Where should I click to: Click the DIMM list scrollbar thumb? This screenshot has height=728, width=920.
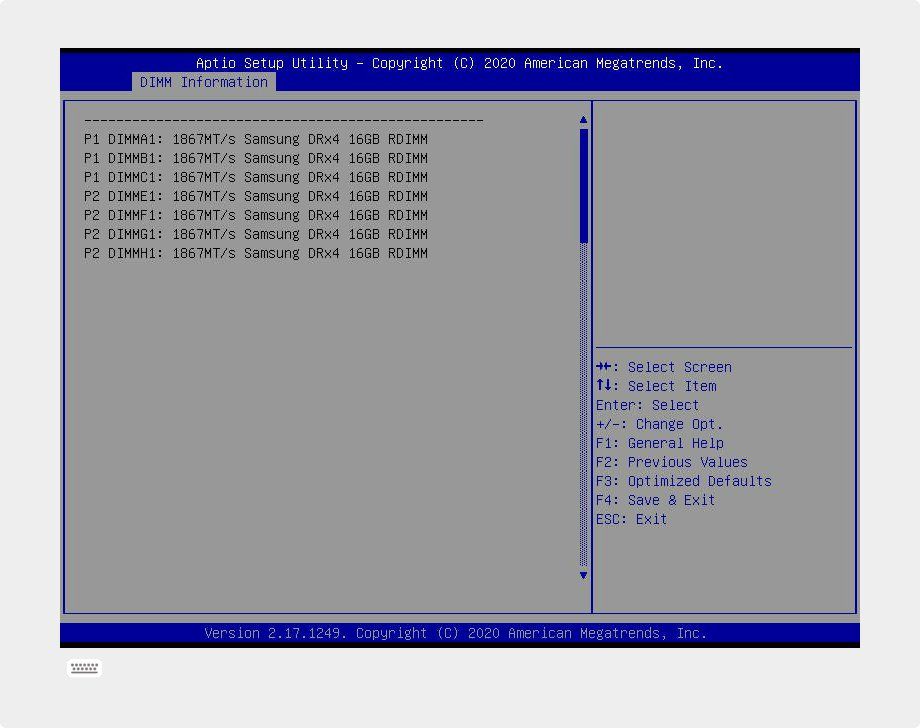pyautogui.click(x=584, y=185)
